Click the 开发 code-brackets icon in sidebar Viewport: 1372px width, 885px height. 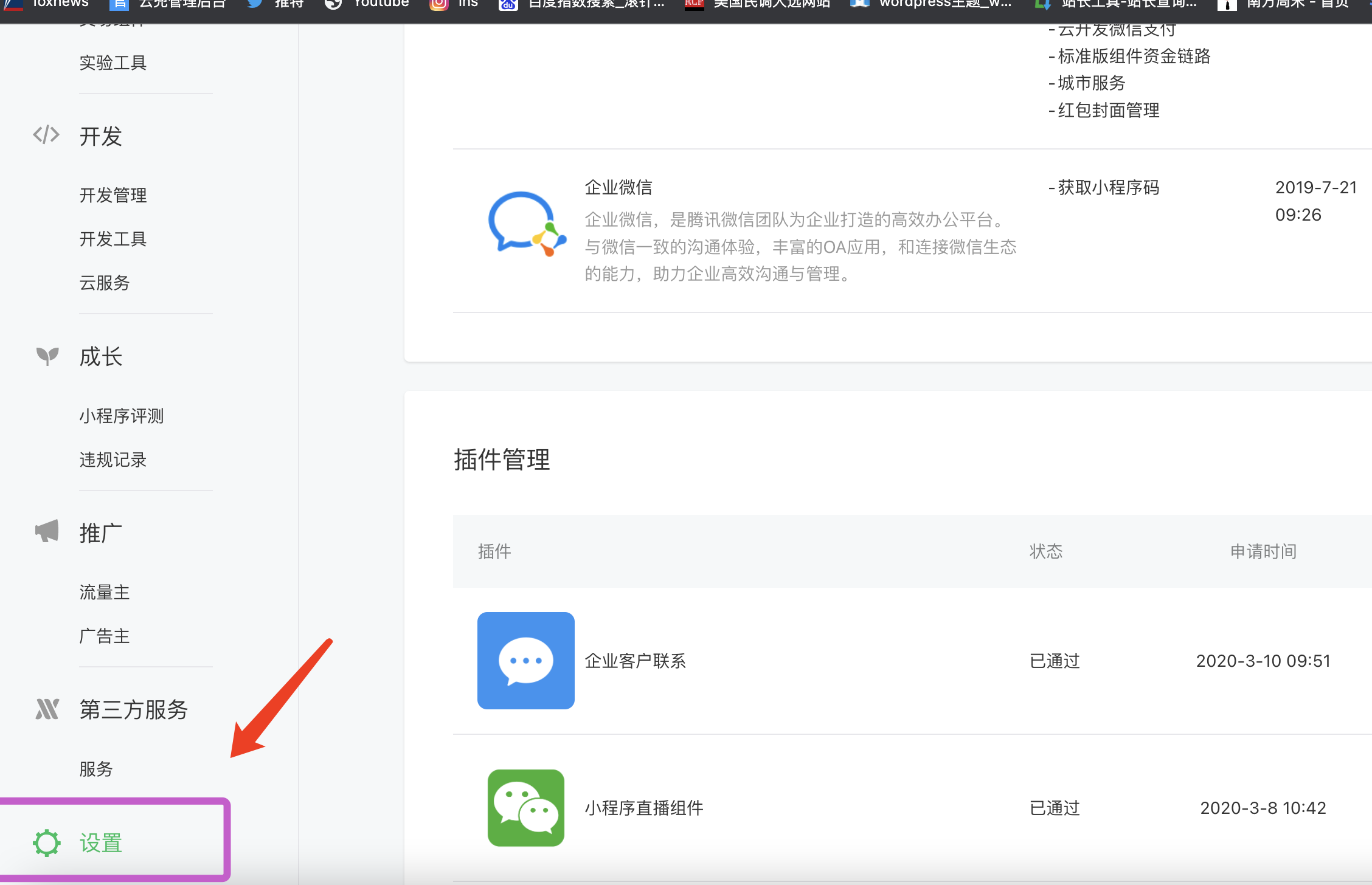46,135
